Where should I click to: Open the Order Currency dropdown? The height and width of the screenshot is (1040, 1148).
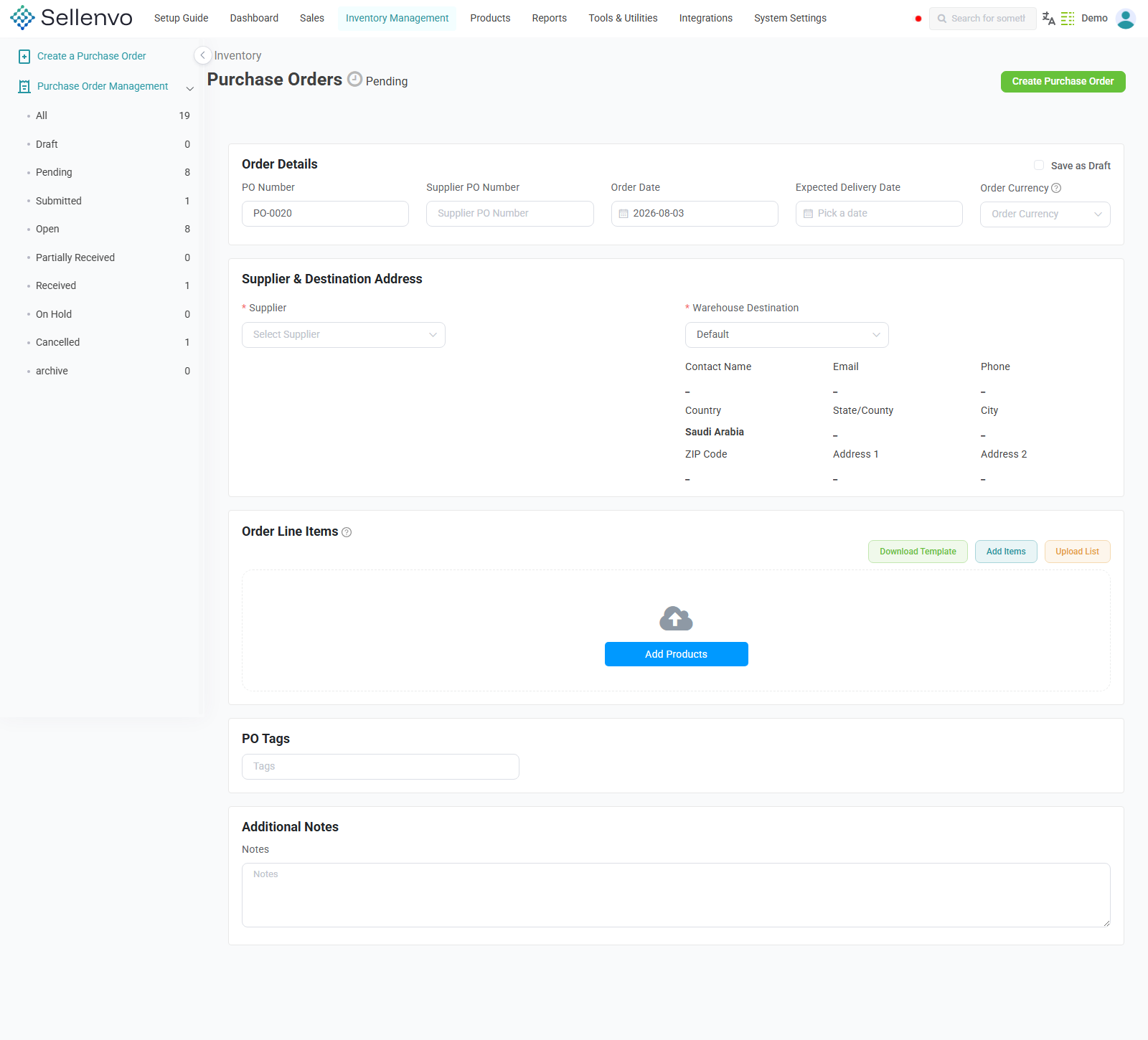point(1045,214)
